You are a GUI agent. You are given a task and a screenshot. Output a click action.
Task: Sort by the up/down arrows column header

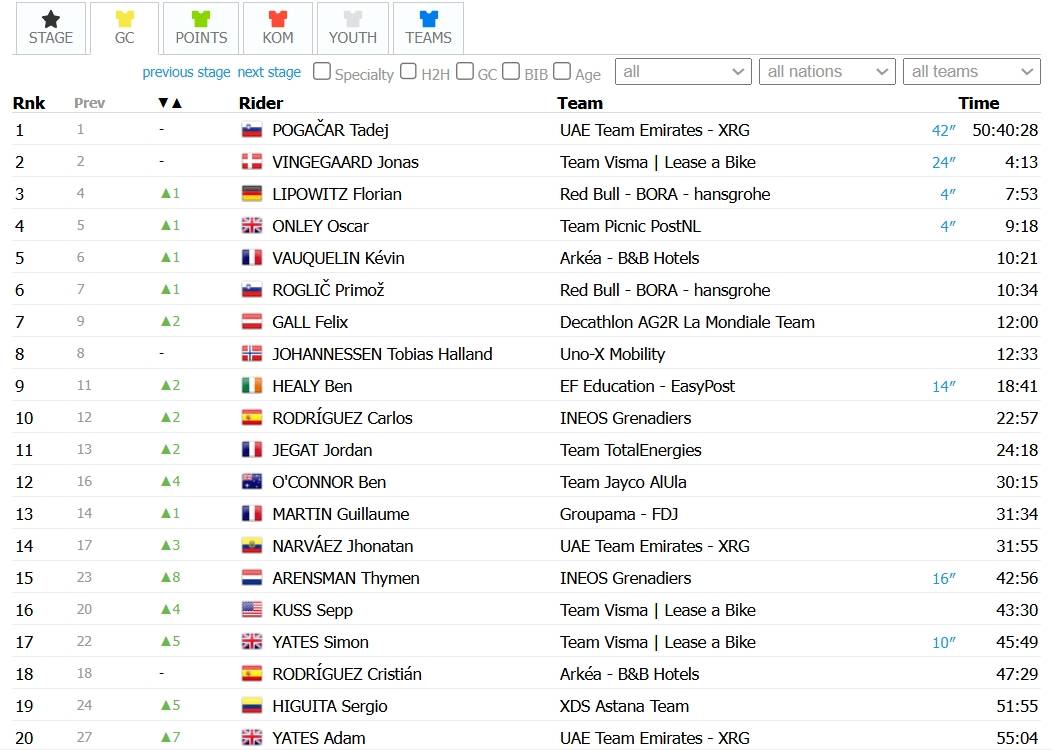pos(170,103)
